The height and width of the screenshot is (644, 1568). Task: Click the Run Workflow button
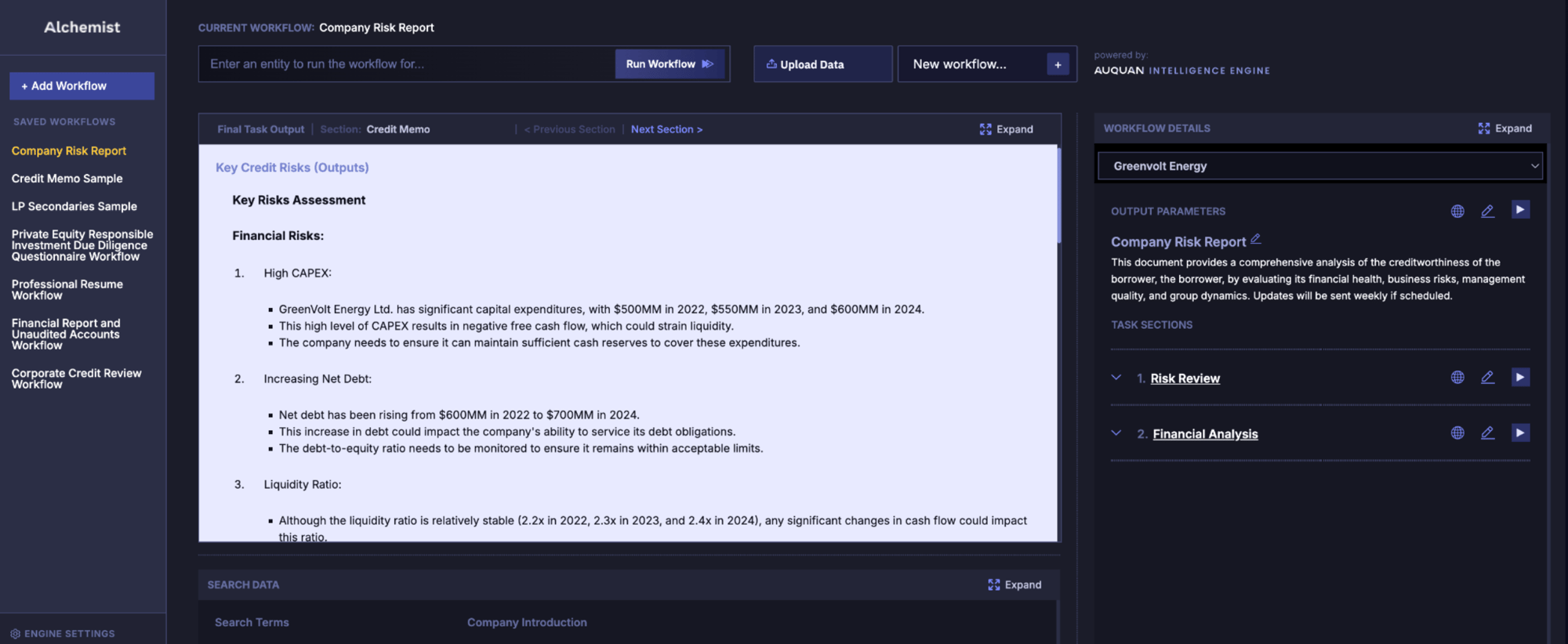[670, 64]
